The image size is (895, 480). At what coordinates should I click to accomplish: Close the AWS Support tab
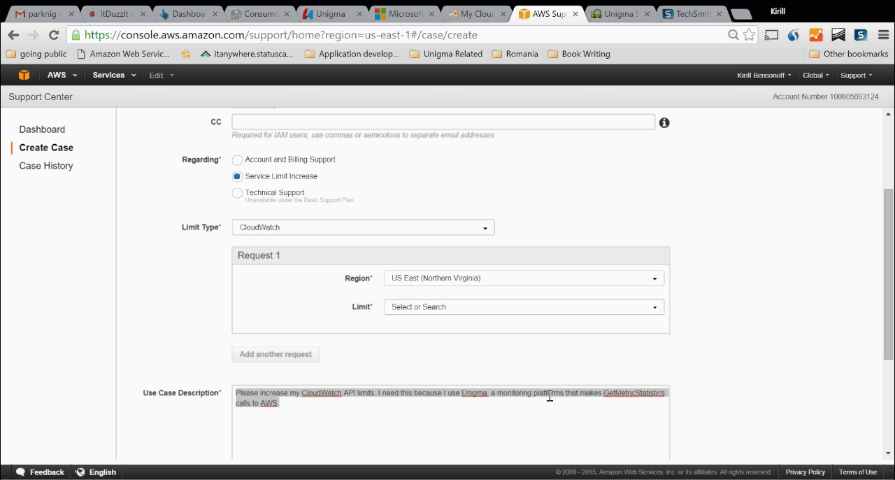575,14
